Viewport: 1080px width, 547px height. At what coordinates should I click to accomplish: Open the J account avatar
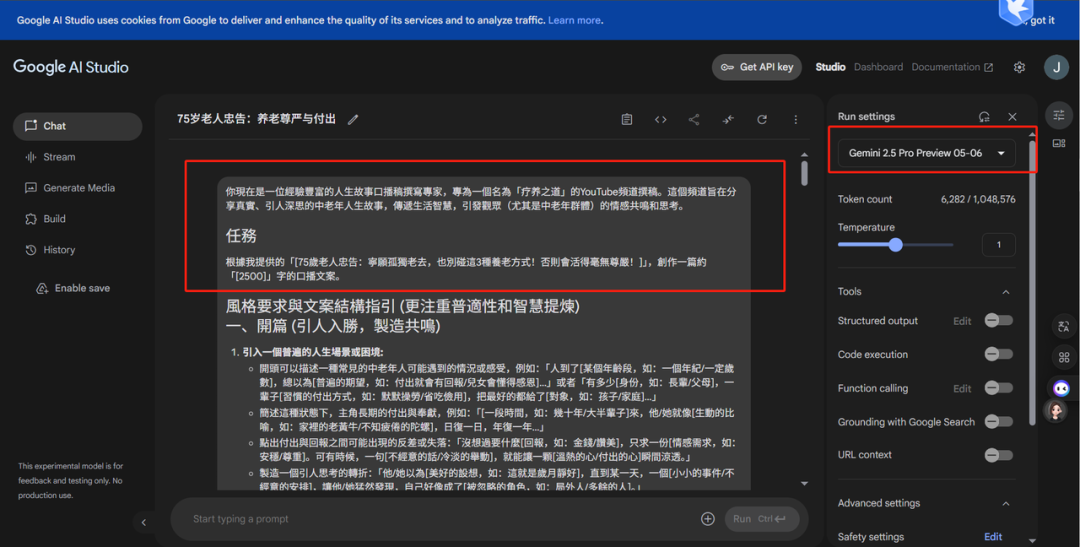pyautogui.click(x=1056, y=68)
